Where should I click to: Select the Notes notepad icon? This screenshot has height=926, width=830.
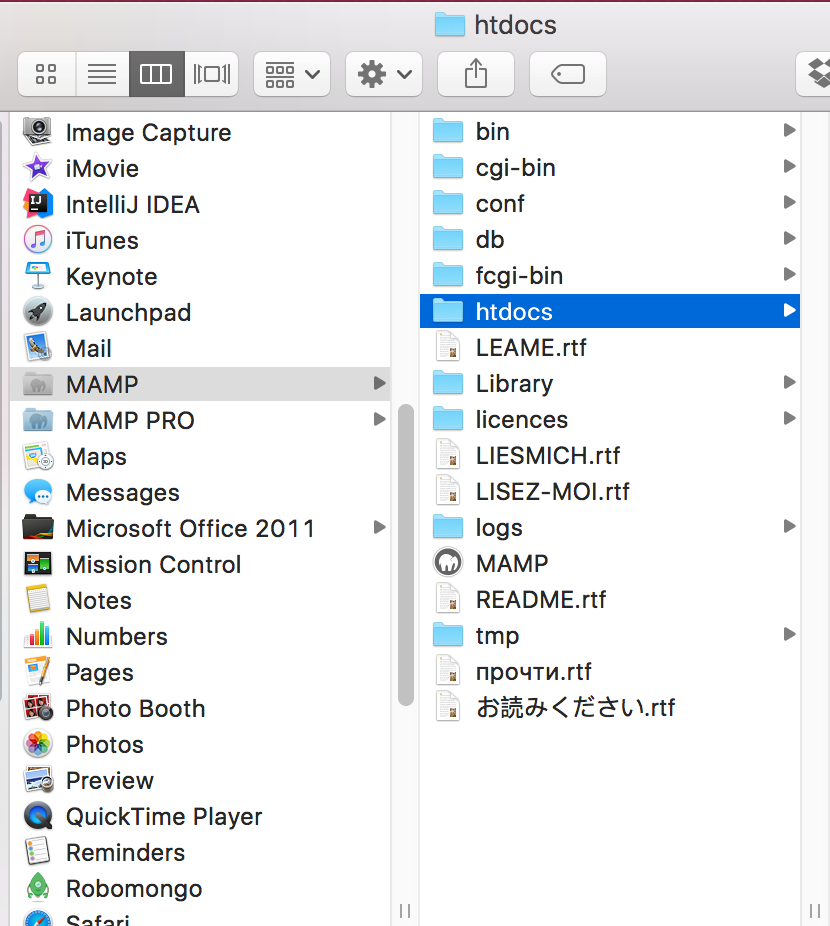pos(38,600)
